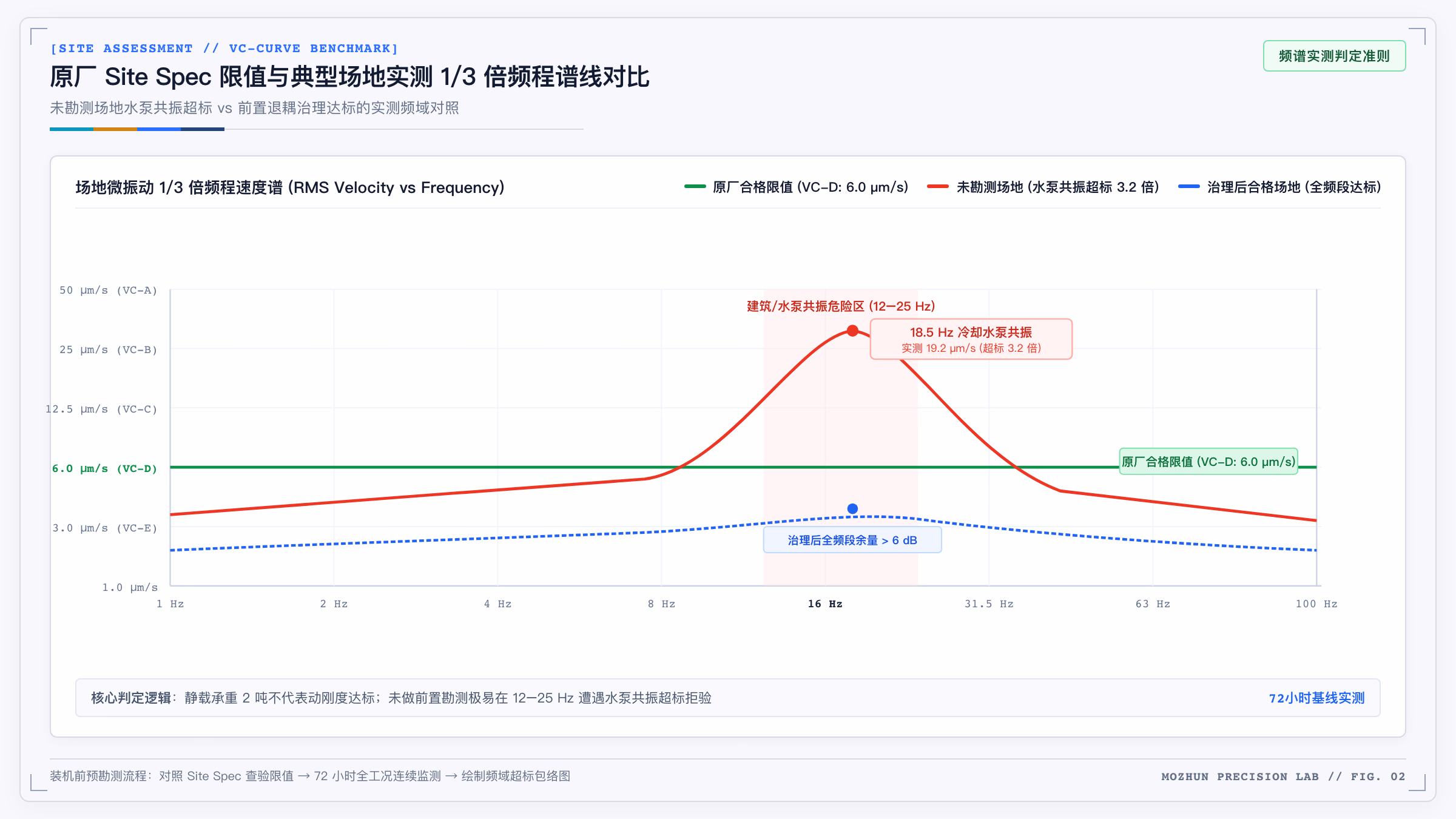Click the 12.5 µm/s (VC-C) axis label
1456x819 pixels.
[x=101, y=409]
